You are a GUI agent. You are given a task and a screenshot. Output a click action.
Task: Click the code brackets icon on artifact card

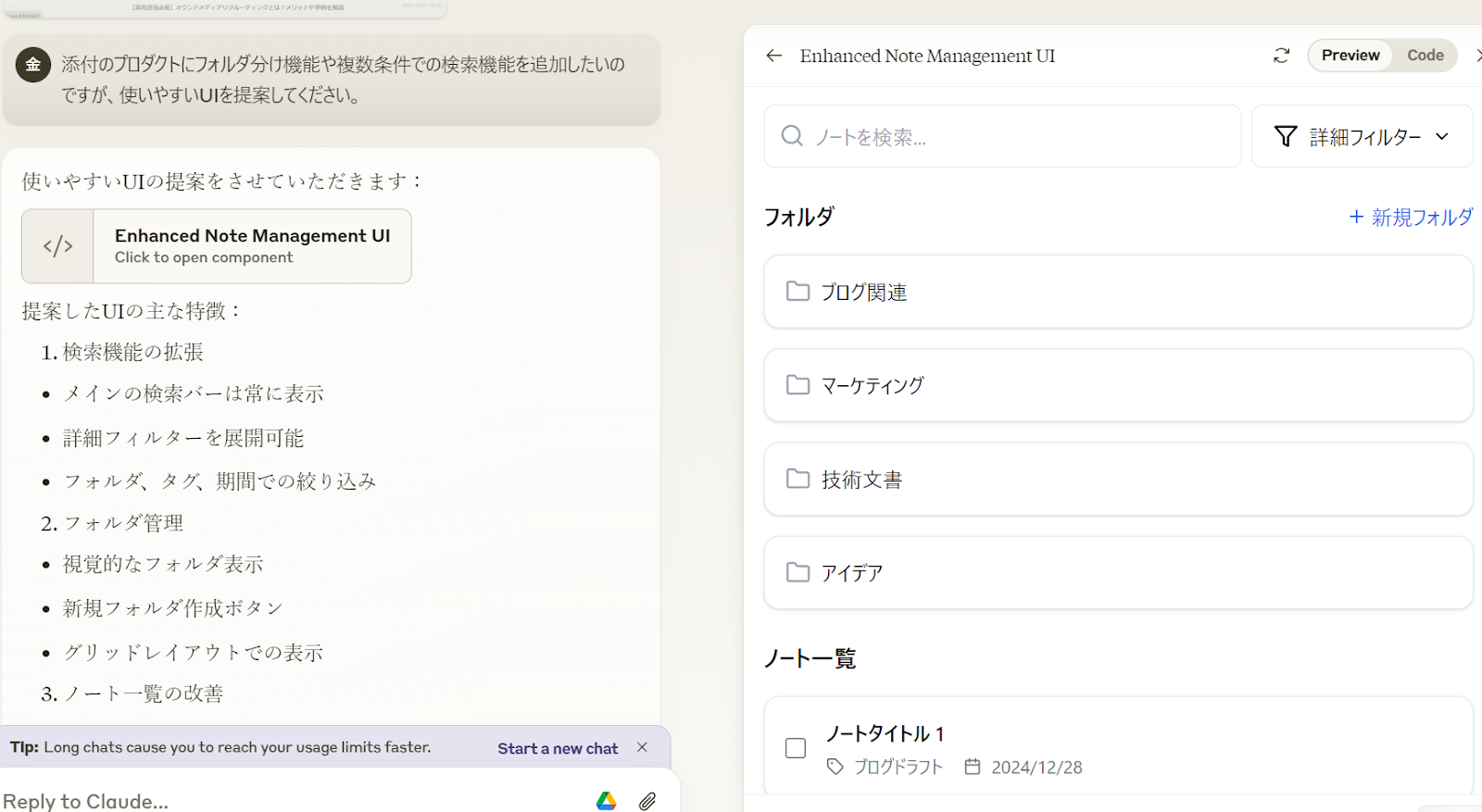pyautogui.click(x=57, y=246)
